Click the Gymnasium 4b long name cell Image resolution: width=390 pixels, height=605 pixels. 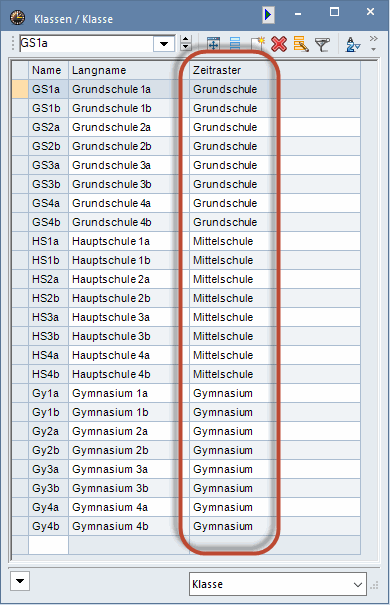129,526
